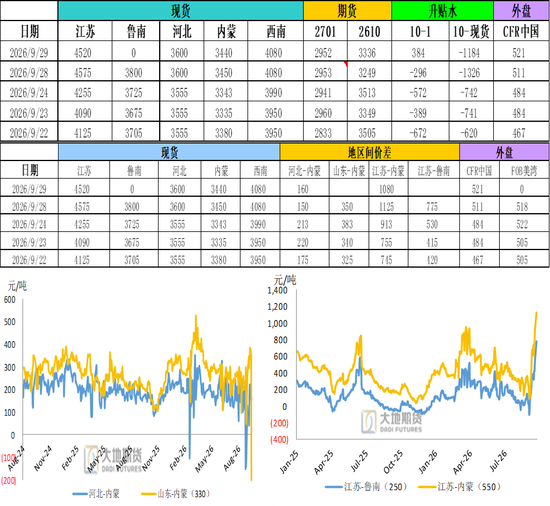This screenshot has width=550, height=506.
Task: Click the Apr-26 label on right chart axis
Action: 463,462
